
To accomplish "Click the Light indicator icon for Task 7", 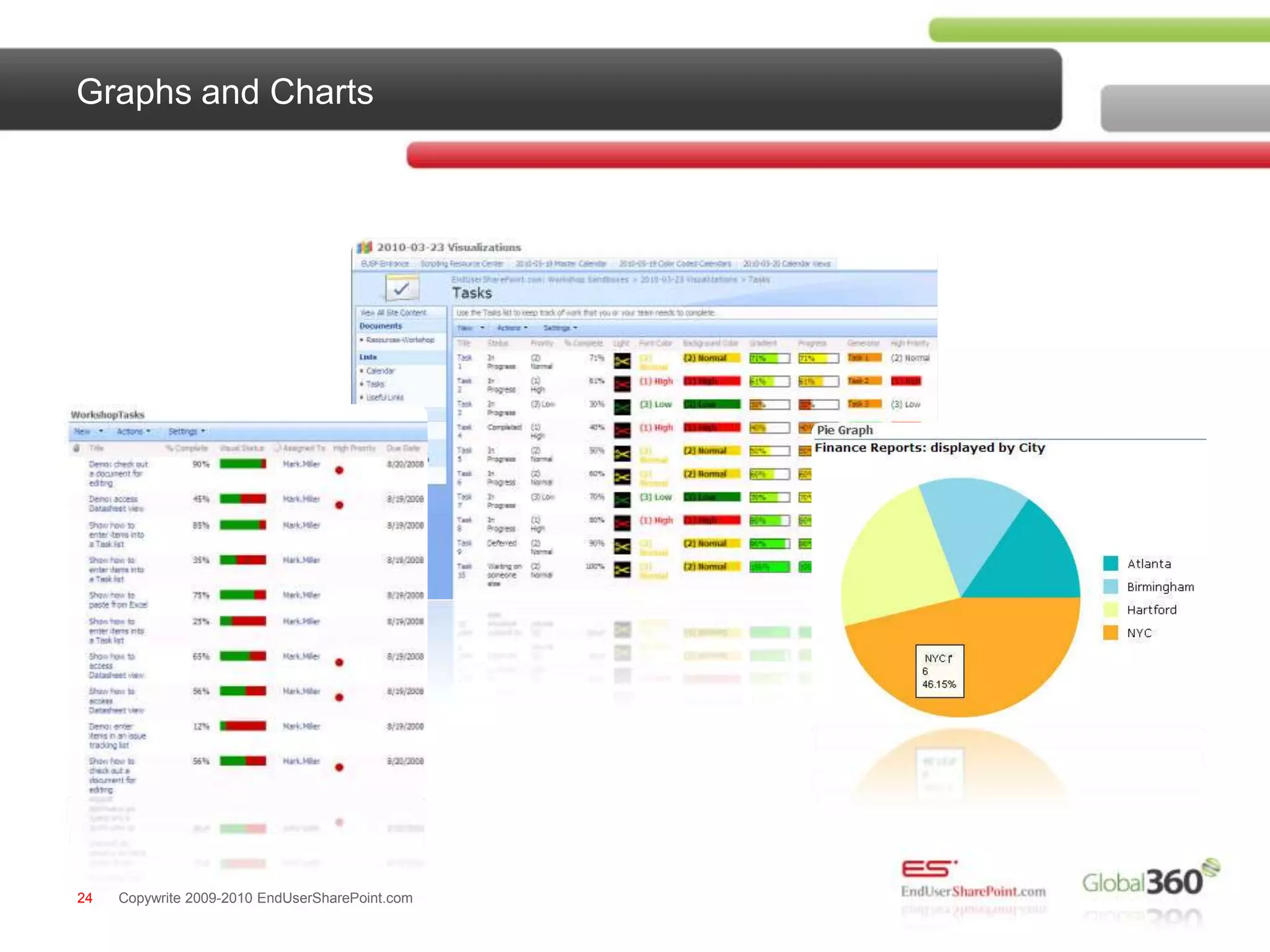I will (622, 500).
